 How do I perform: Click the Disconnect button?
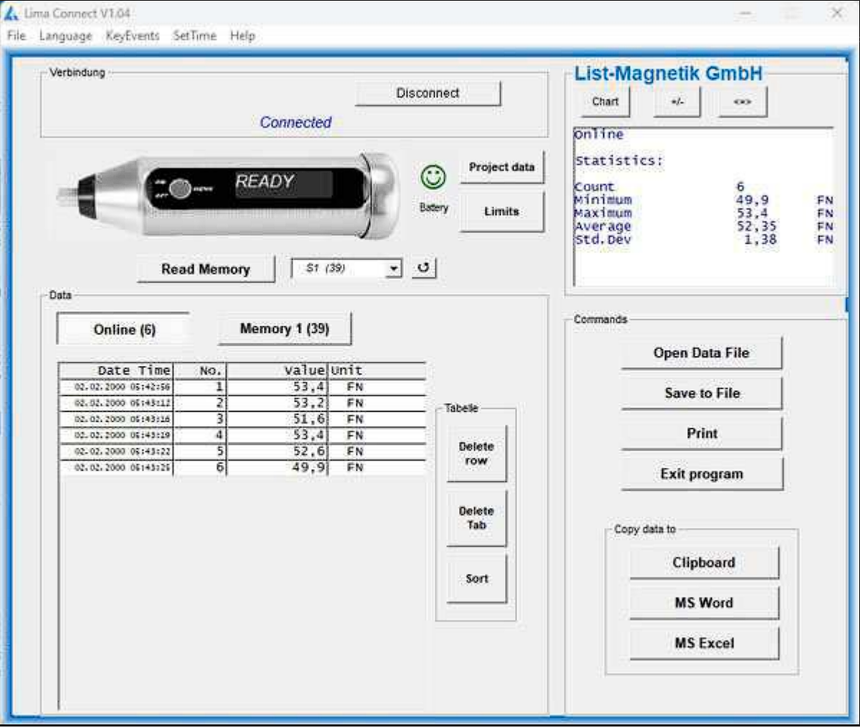point(428,93)
